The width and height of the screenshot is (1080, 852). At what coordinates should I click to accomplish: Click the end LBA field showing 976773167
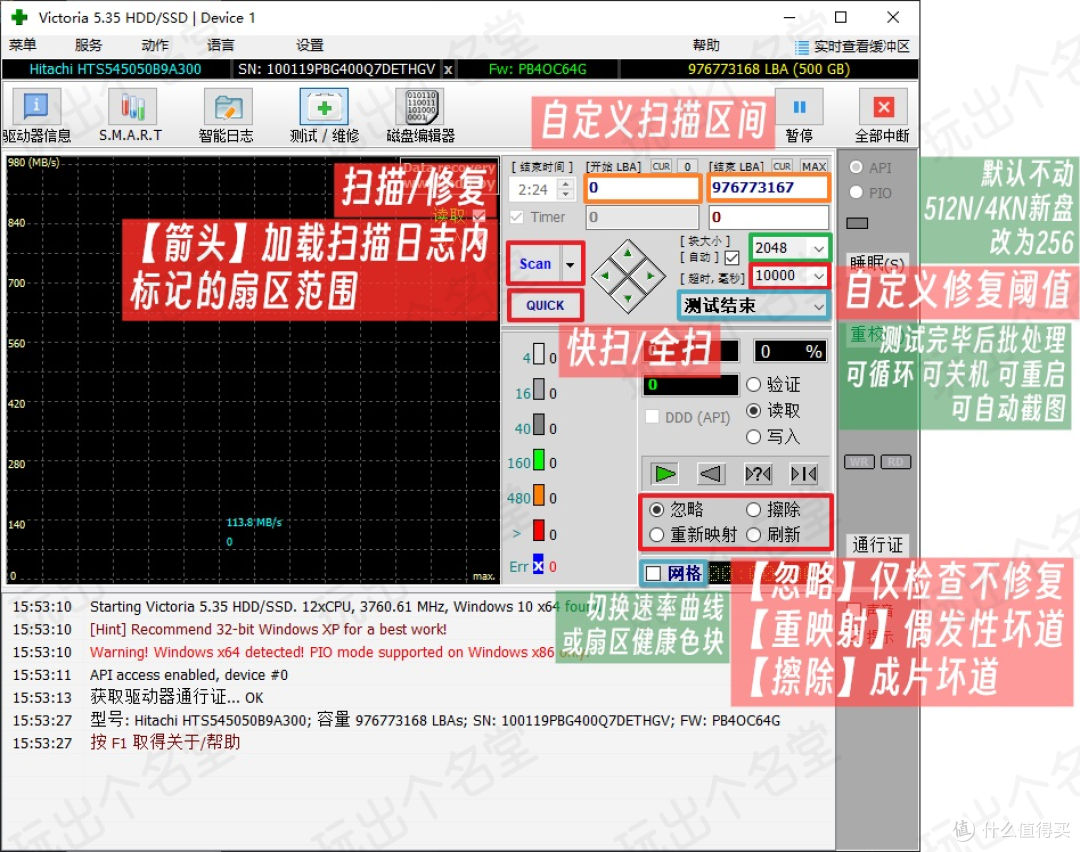pos(768,188)
